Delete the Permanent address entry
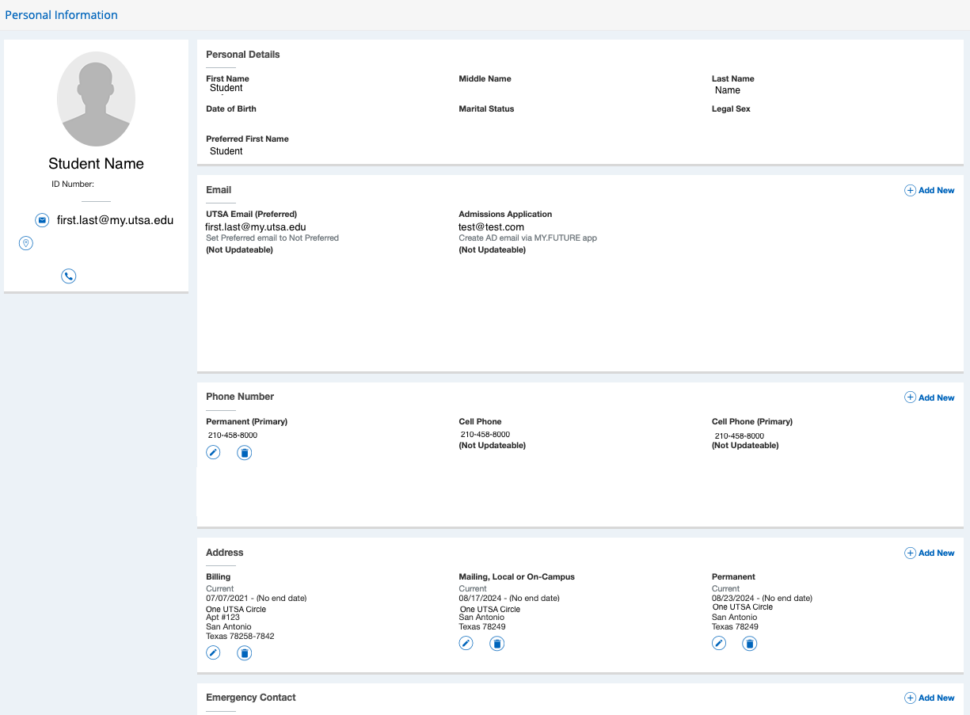Screen dimensions: 970x715 click(x=750, y=643)
